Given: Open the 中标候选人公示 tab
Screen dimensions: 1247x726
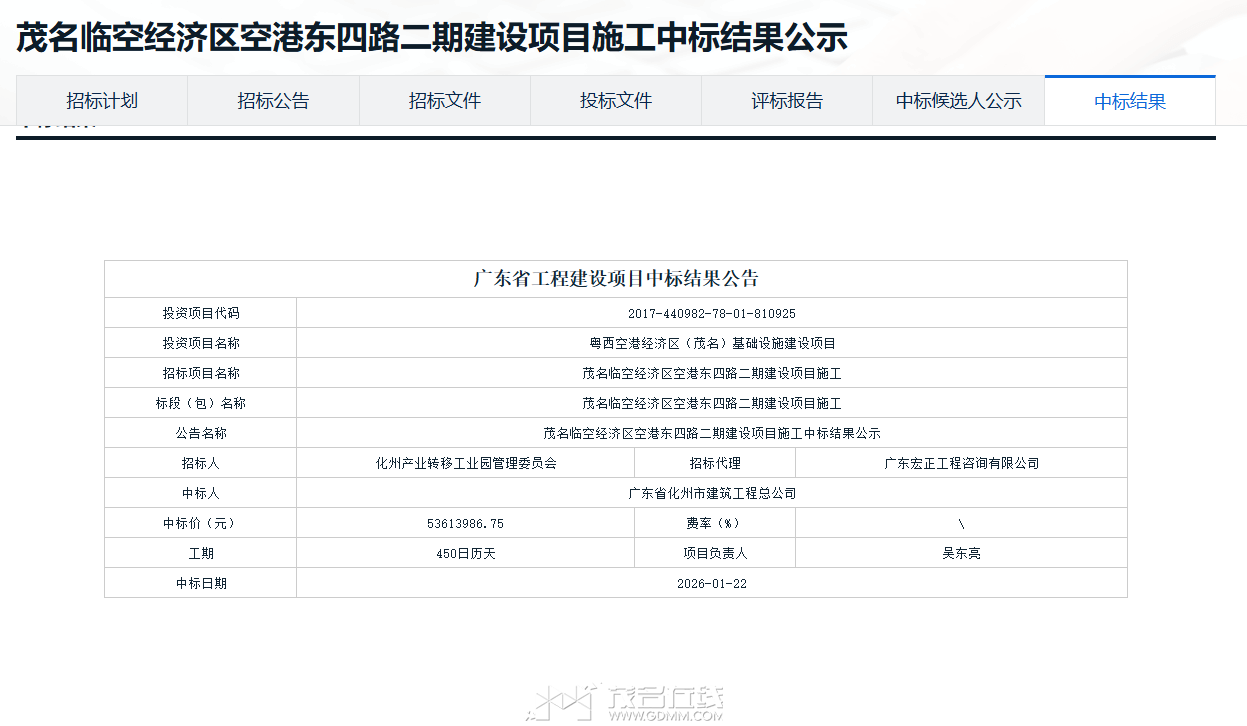Looking at the screenshot, I should 957,100.
